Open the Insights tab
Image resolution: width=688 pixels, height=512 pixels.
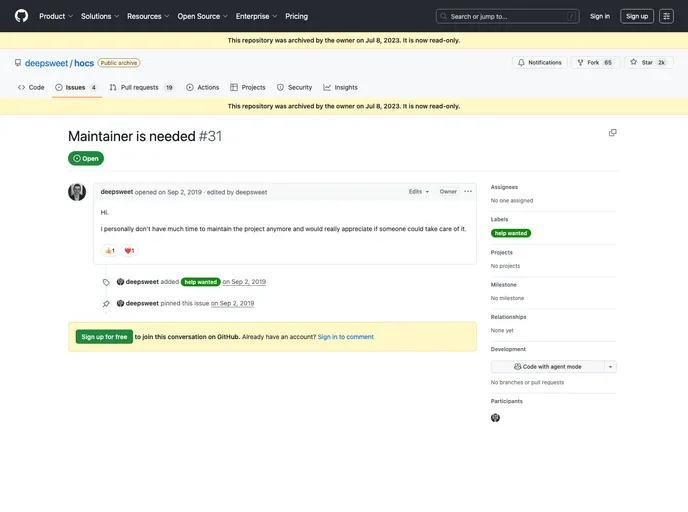point(340,87)
